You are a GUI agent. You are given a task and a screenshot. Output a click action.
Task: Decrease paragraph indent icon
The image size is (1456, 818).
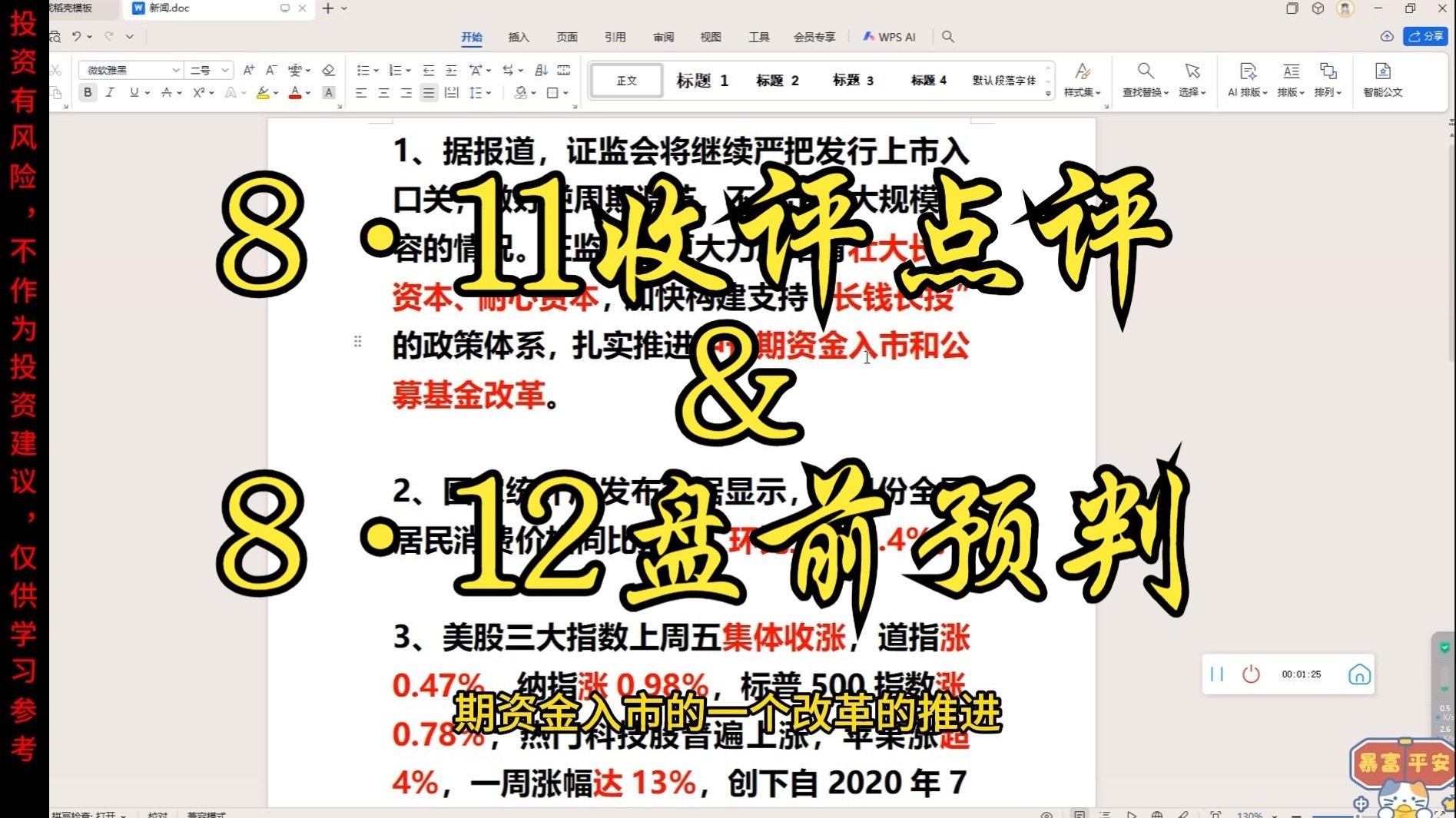click(429, 70)
